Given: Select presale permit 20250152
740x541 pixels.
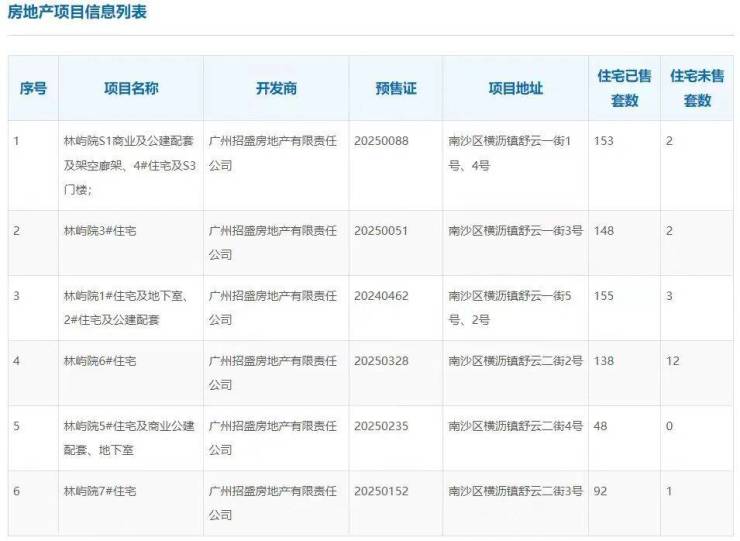Looking at the screenshot, I should click(381, 491).
